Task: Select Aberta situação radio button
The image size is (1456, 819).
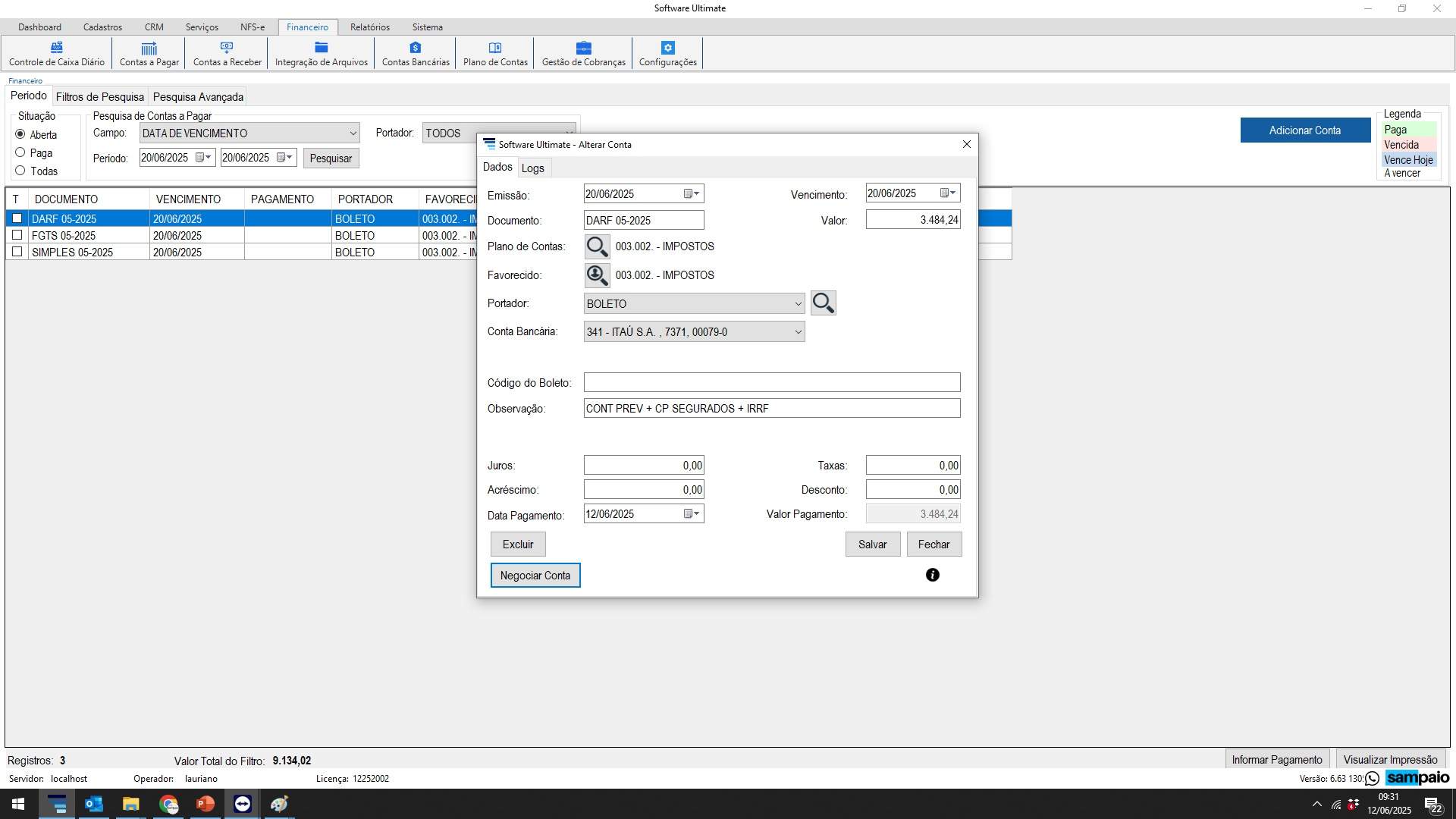Action: coord(20,134)
